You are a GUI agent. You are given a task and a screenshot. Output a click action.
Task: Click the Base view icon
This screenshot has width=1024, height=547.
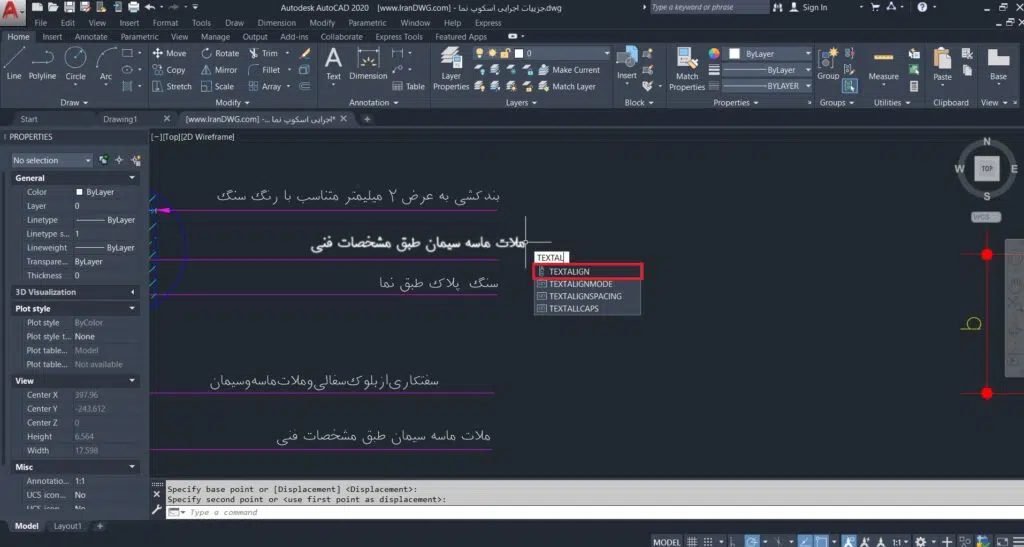tap(999, 64)
